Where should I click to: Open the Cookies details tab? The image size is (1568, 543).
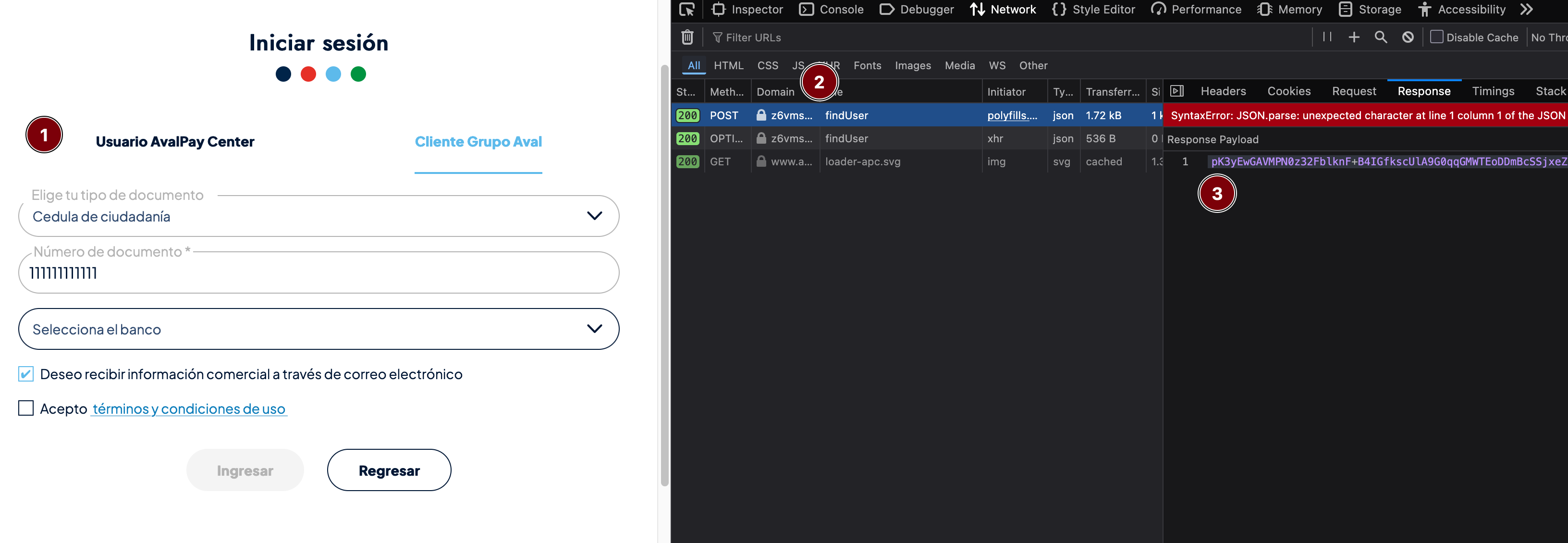point(1288,91)
